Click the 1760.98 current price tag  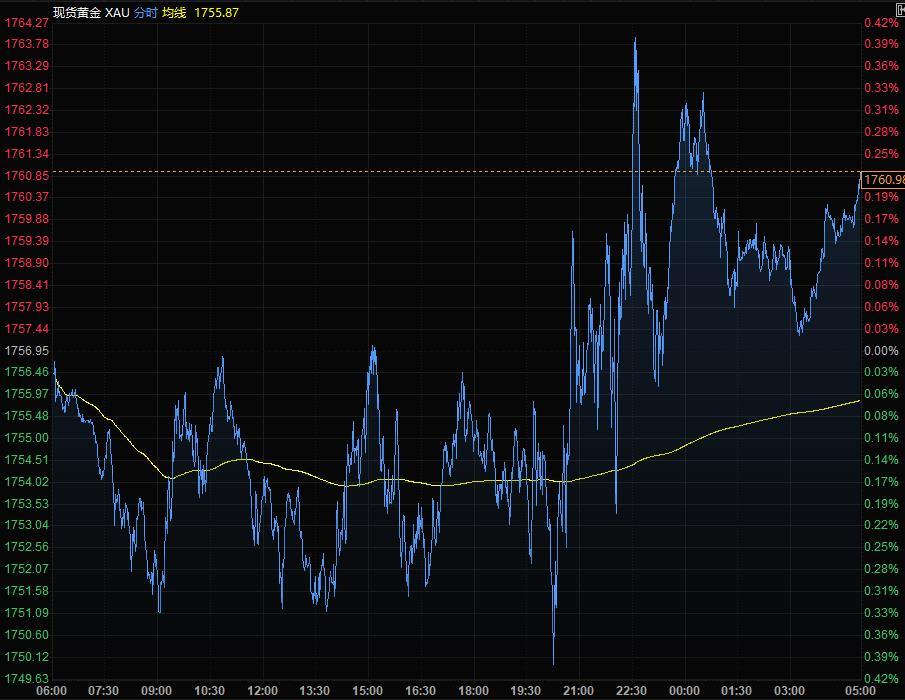pos(883,180)
